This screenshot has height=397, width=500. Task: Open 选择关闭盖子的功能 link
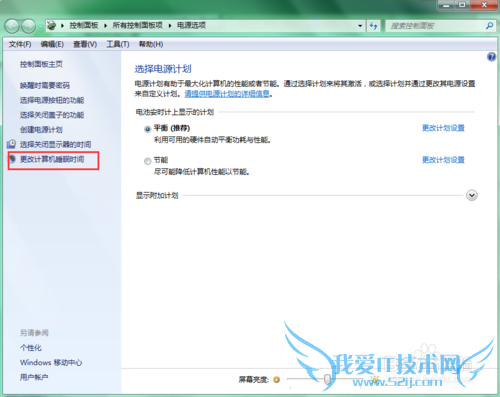tap(52, 115)
